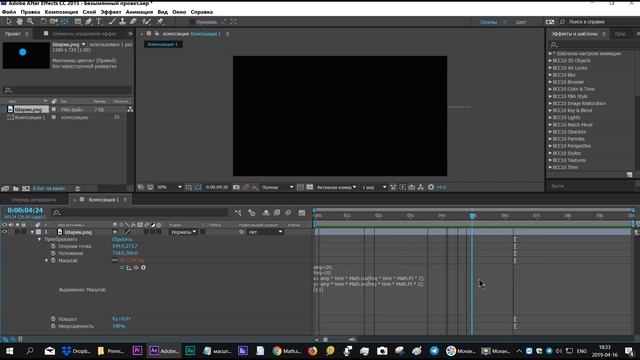This screenshot has height=360, width=640.
Task: Collapse the Масштаб property expression
Action: point(47,260)
